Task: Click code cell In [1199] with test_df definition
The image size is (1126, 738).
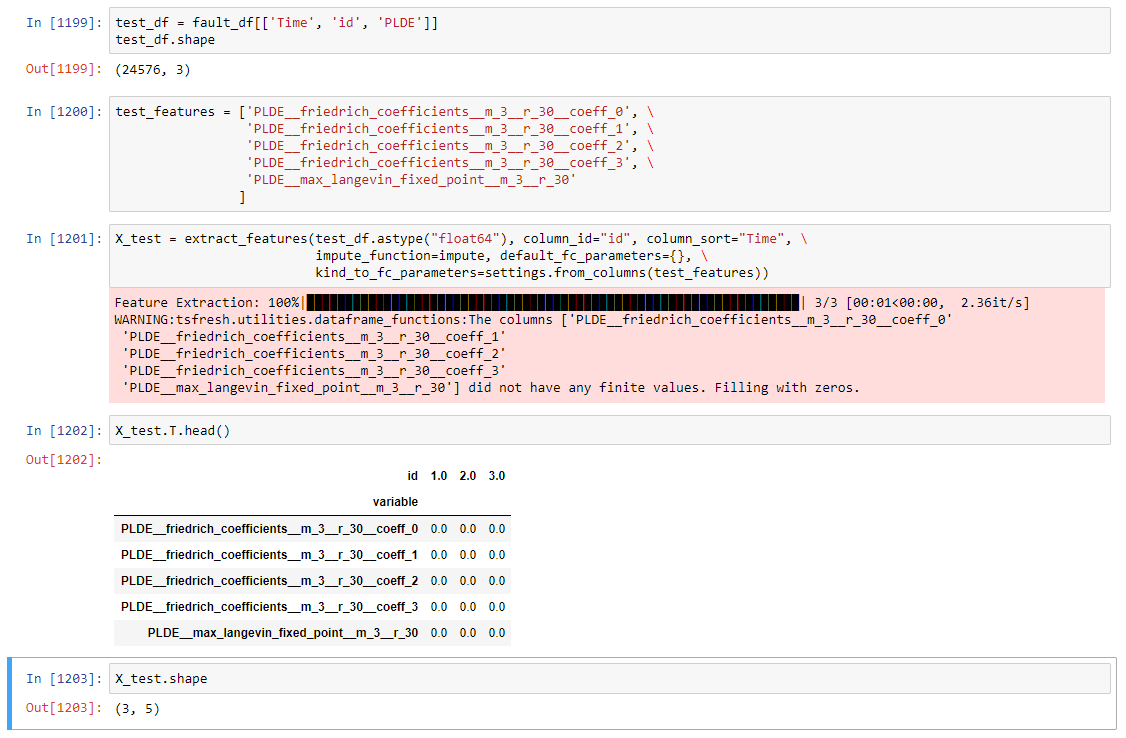Action: pos(609,31)
